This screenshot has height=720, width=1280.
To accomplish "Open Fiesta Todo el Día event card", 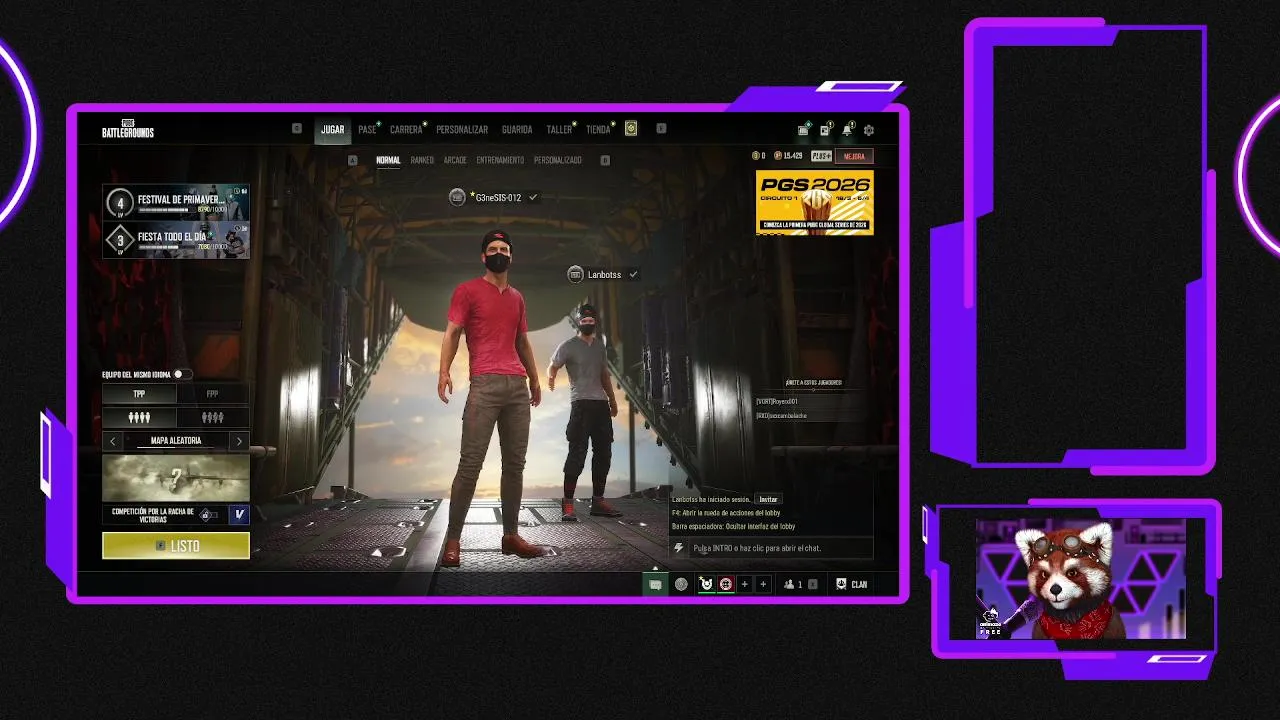I will [176, 240].
